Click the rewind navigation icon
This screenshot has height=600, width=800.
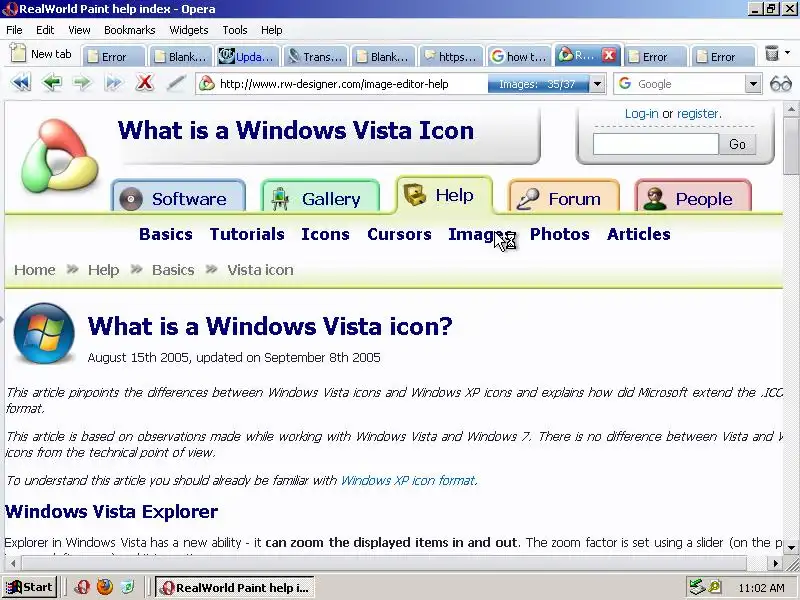click(21, 83)
